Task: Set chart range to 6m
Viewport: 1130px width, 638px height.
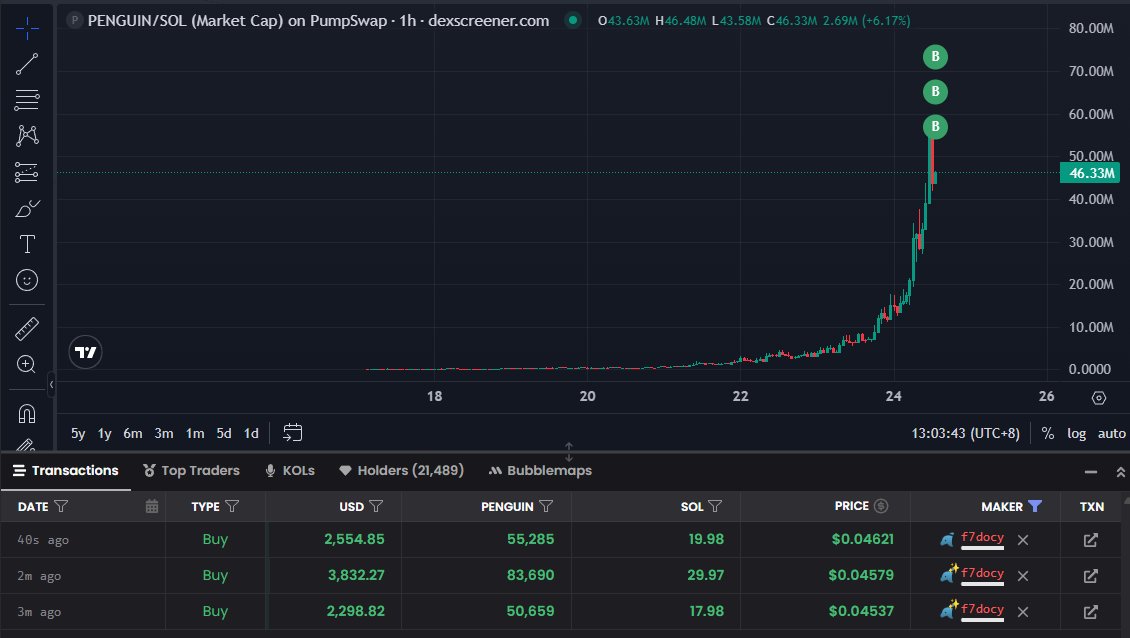Action: [133, 433]
